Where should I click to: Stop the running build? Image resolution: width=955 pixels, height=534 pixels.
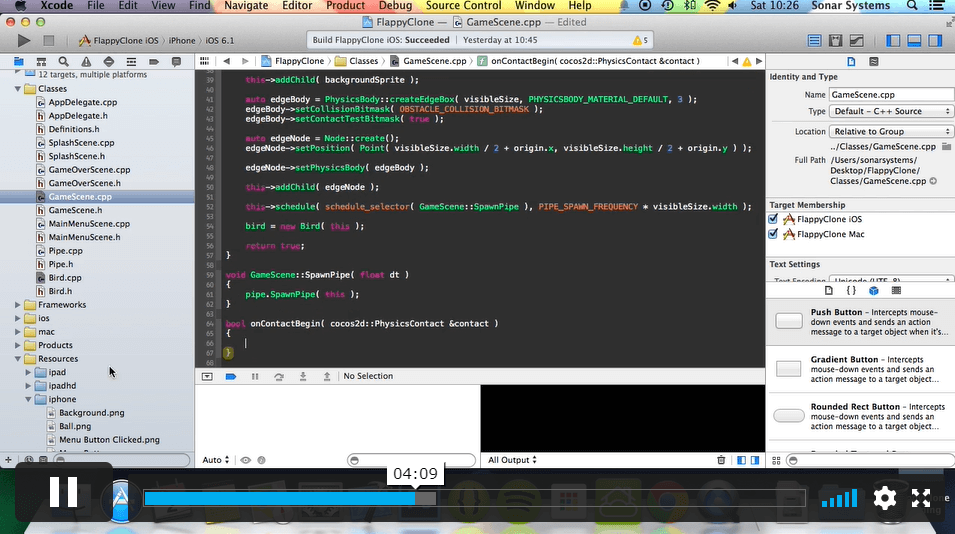coord(49,41)
